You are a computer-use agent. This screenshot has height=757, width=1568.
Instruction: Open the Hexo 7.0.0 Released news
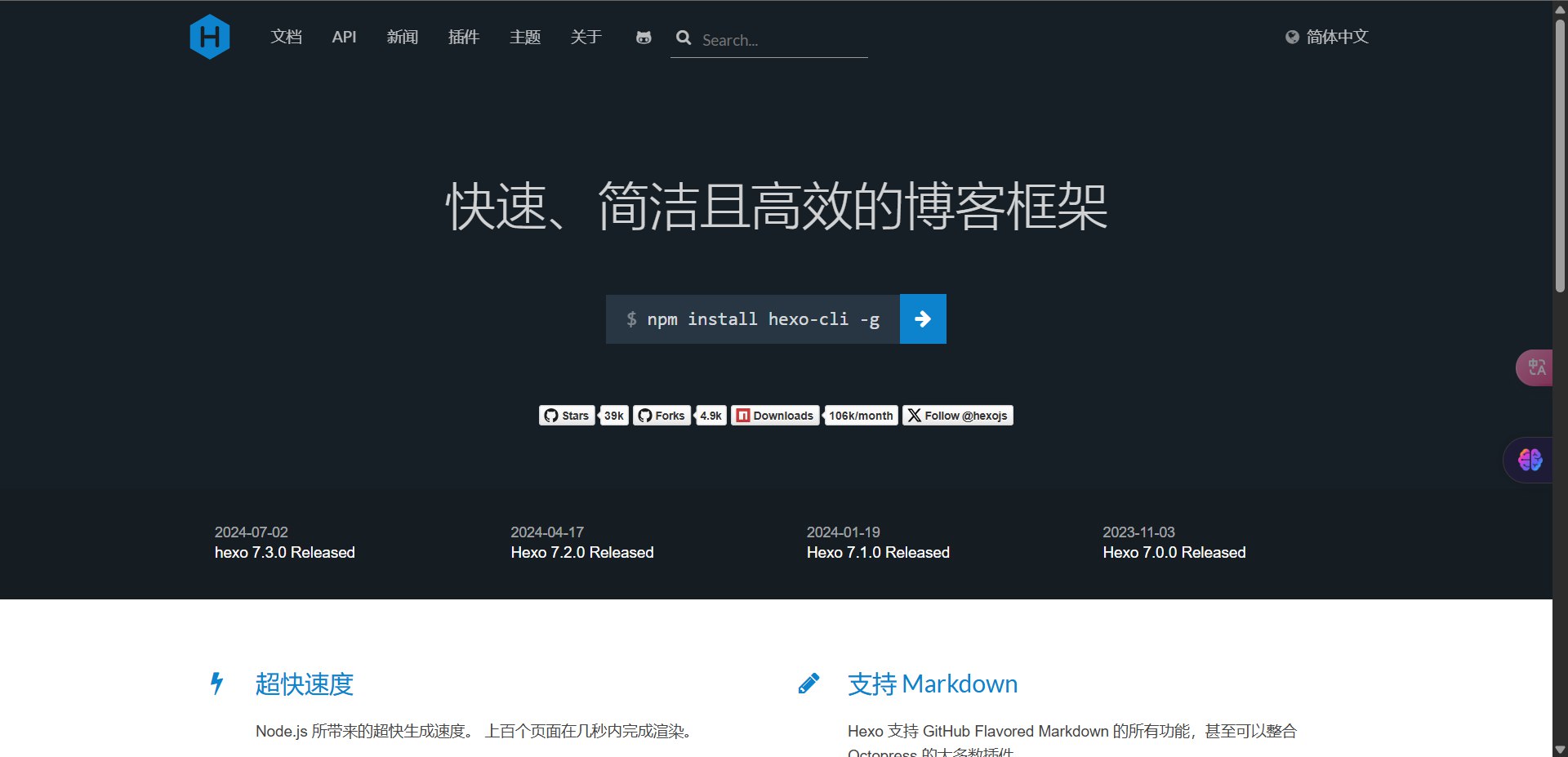click(1174, 552)
